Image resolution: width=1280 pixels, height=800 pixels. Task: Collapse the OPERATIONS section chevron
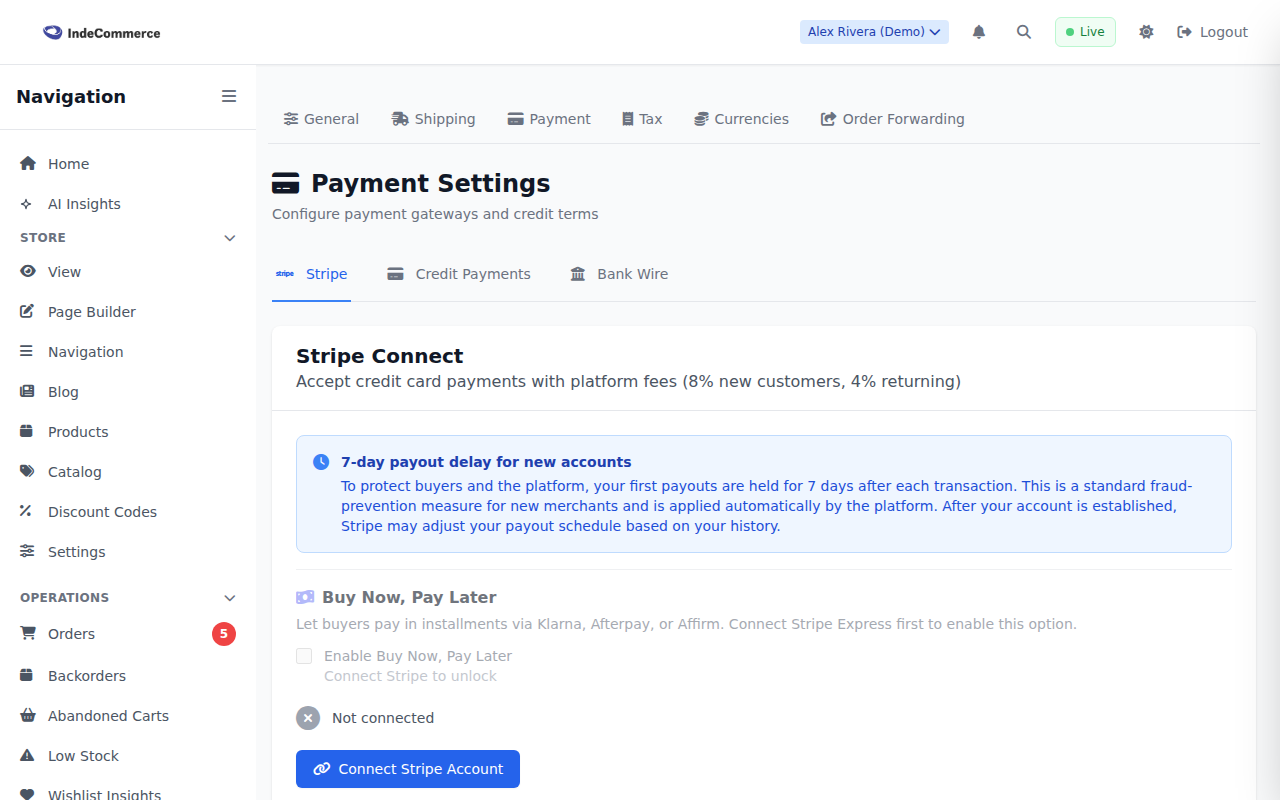click(x=230, y=598)
